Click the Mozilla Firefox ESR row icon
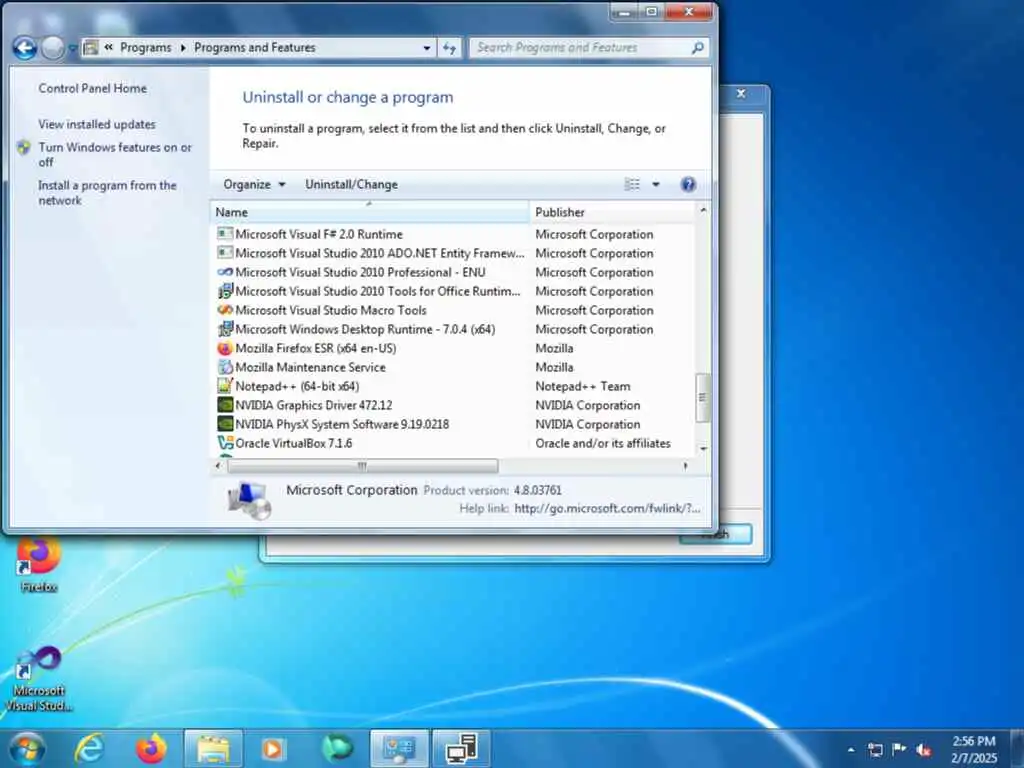1024x768 pixels. [x=225, y=348]
